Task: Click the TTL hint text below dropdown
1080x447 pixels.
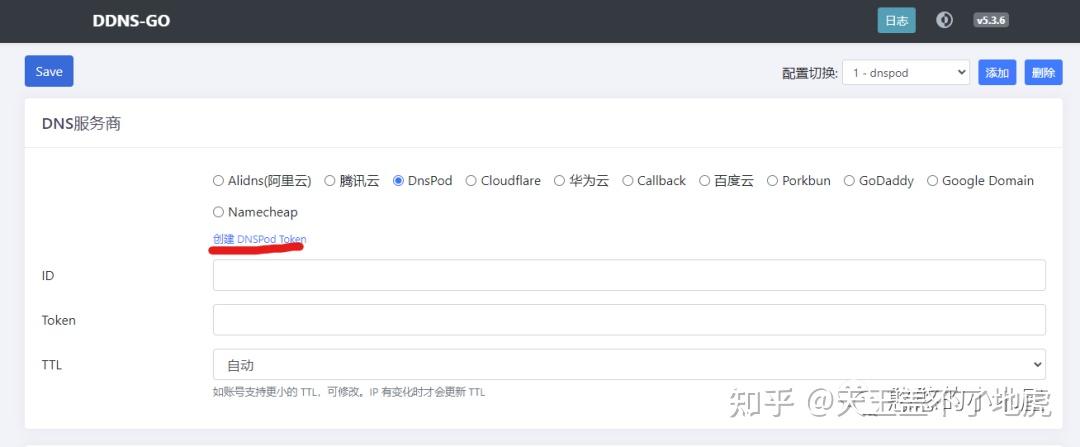Action: 349,392
